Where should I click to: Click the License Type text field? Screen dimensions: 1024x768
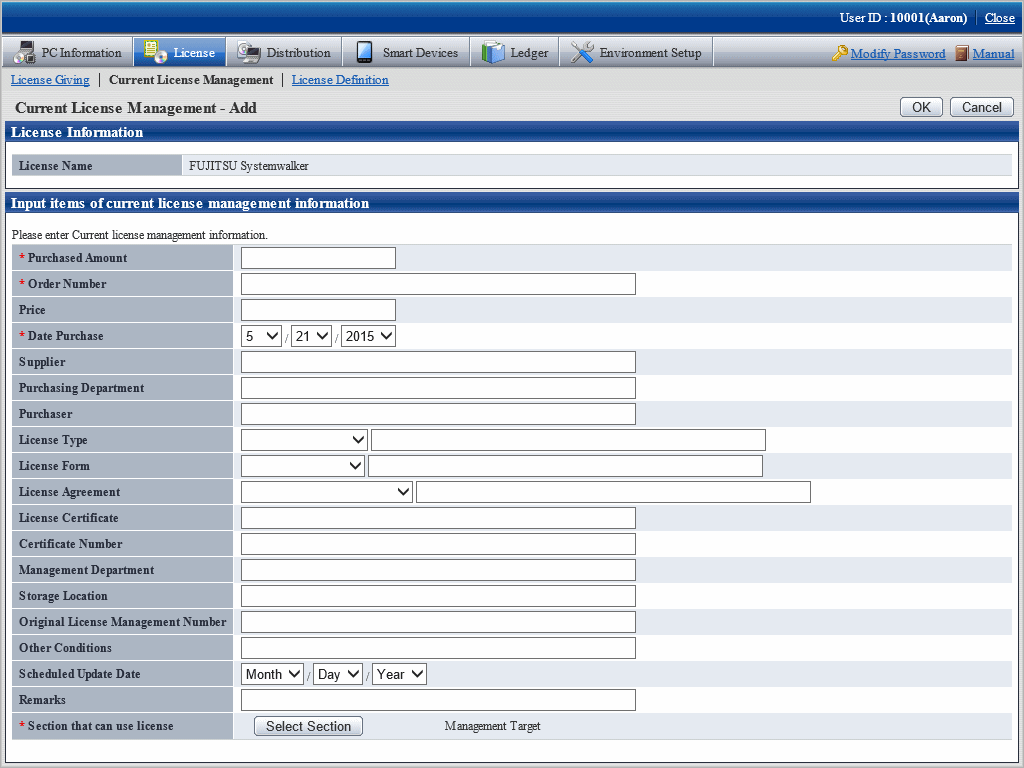point(568,440)
